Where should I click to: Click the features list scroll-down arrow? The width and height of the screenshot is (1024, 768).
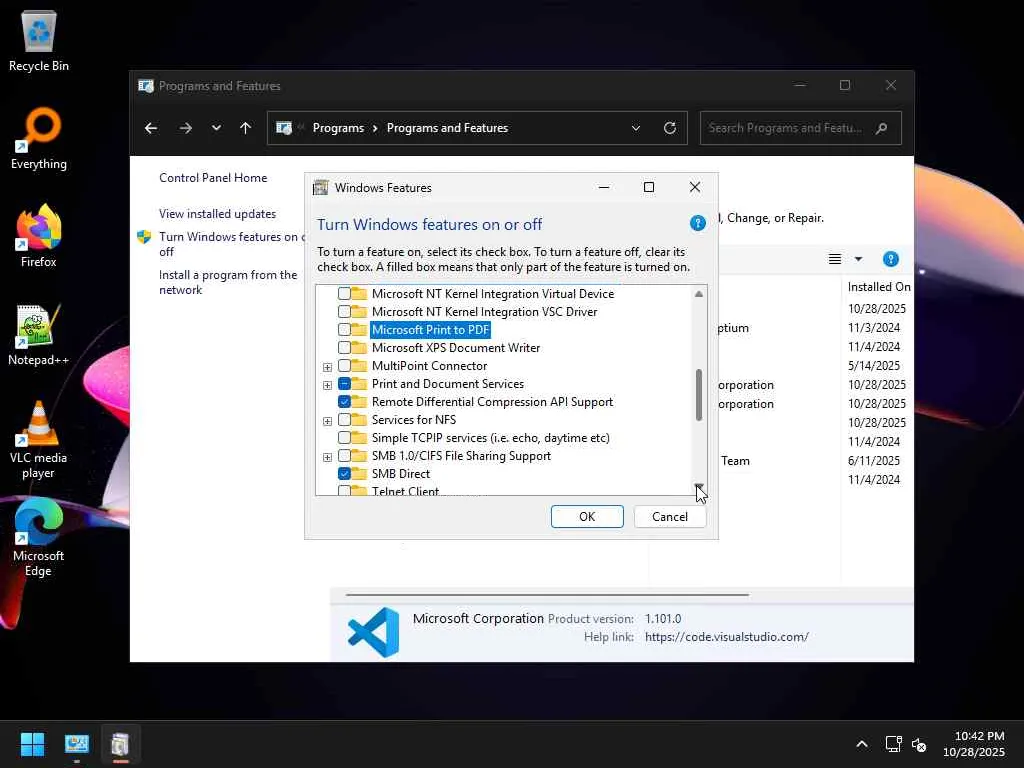pyautogui.click(x=699, y=487)
